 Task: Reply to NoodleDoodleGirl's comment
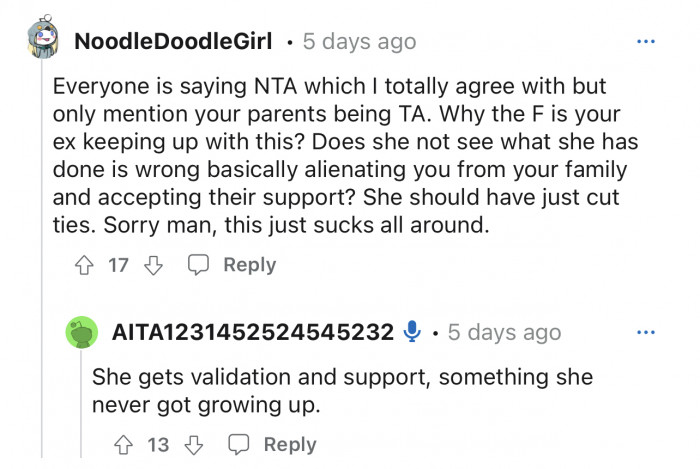coord(248,265)
